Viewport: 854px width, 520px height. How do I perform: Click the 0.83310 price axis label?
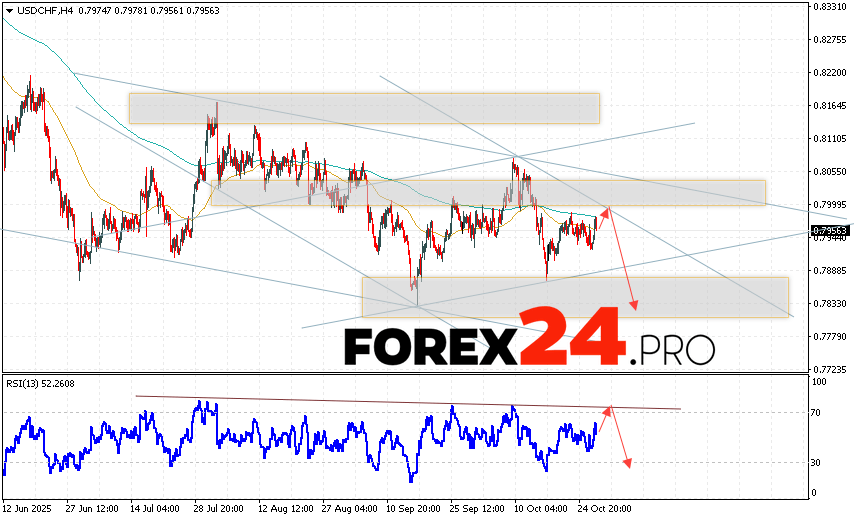(831, 7)
